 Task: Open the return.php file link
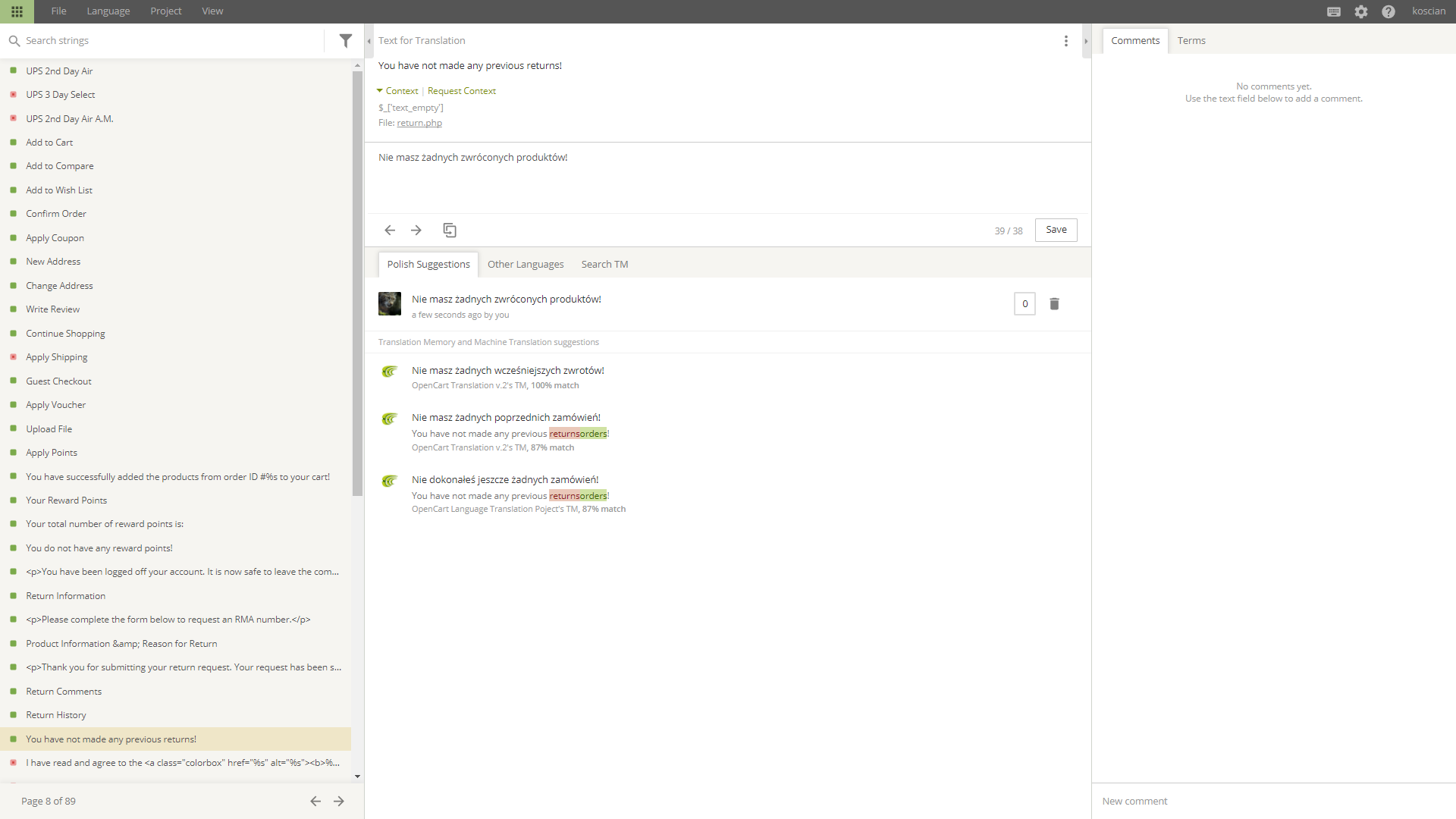tap(419, 123)
